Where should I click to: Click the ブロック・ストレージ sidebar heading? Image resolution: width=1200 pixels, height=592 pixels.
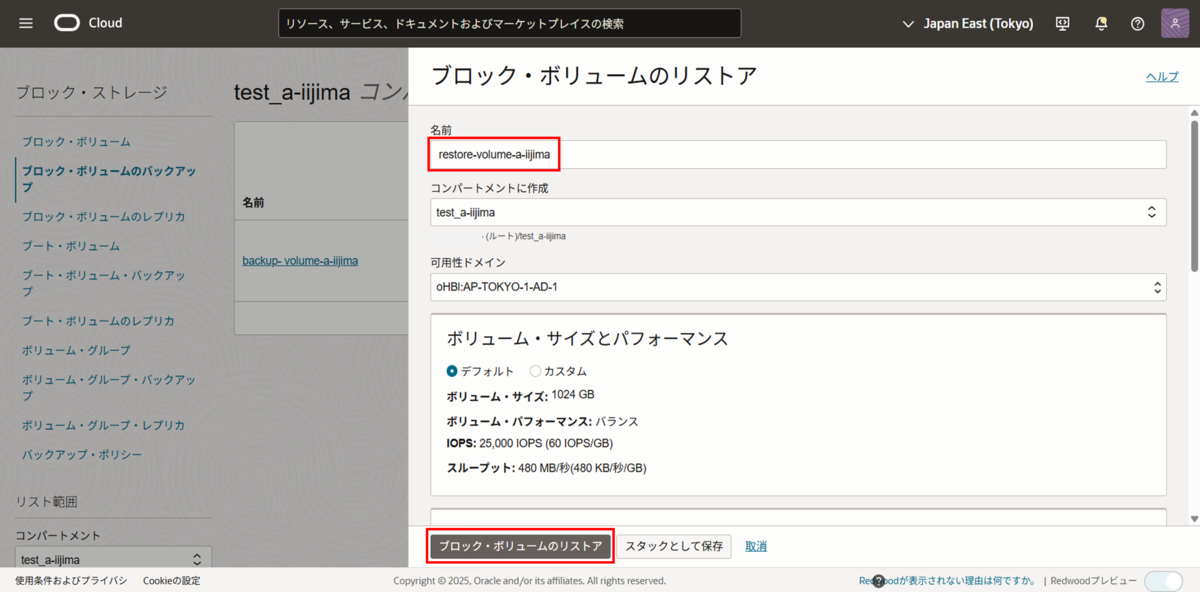pyautogui.click(x=91, y=93)
